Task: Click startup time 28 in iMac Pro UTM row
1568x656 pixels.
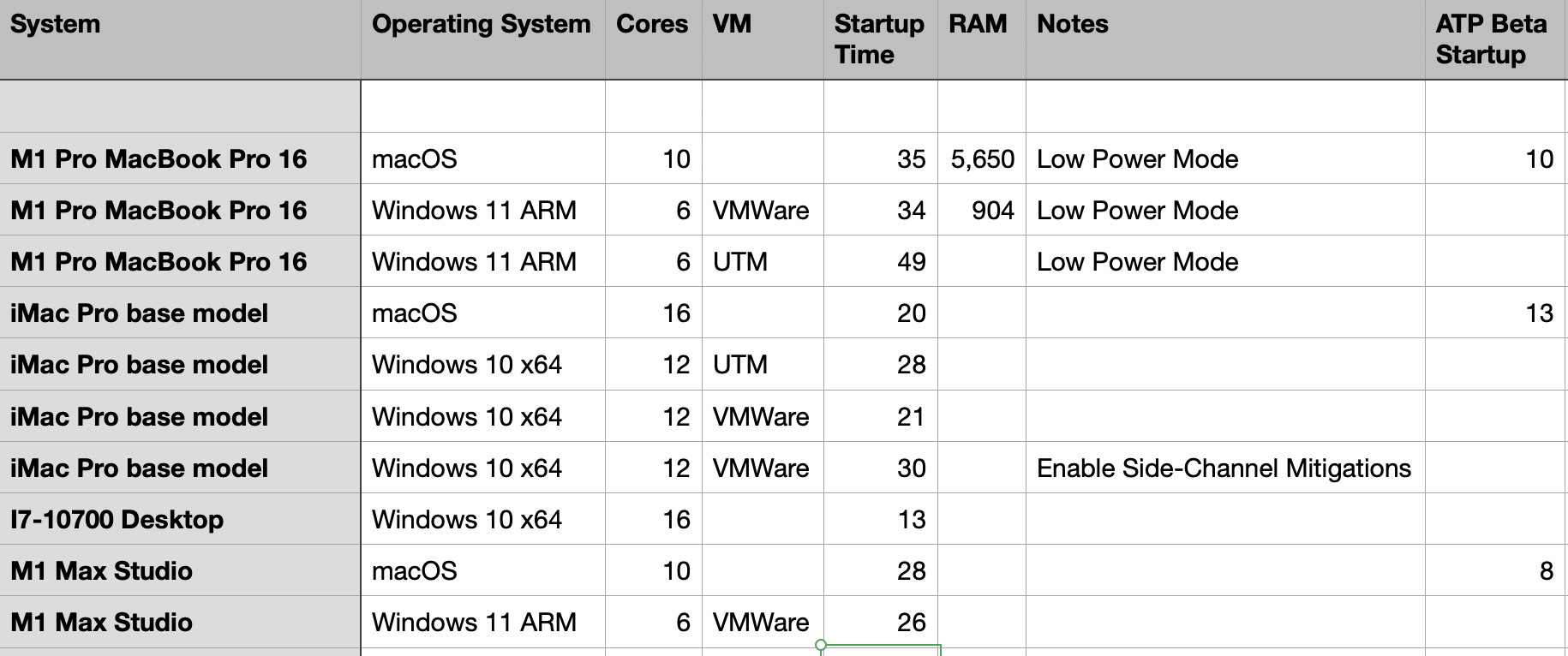Action: [881, 364]
